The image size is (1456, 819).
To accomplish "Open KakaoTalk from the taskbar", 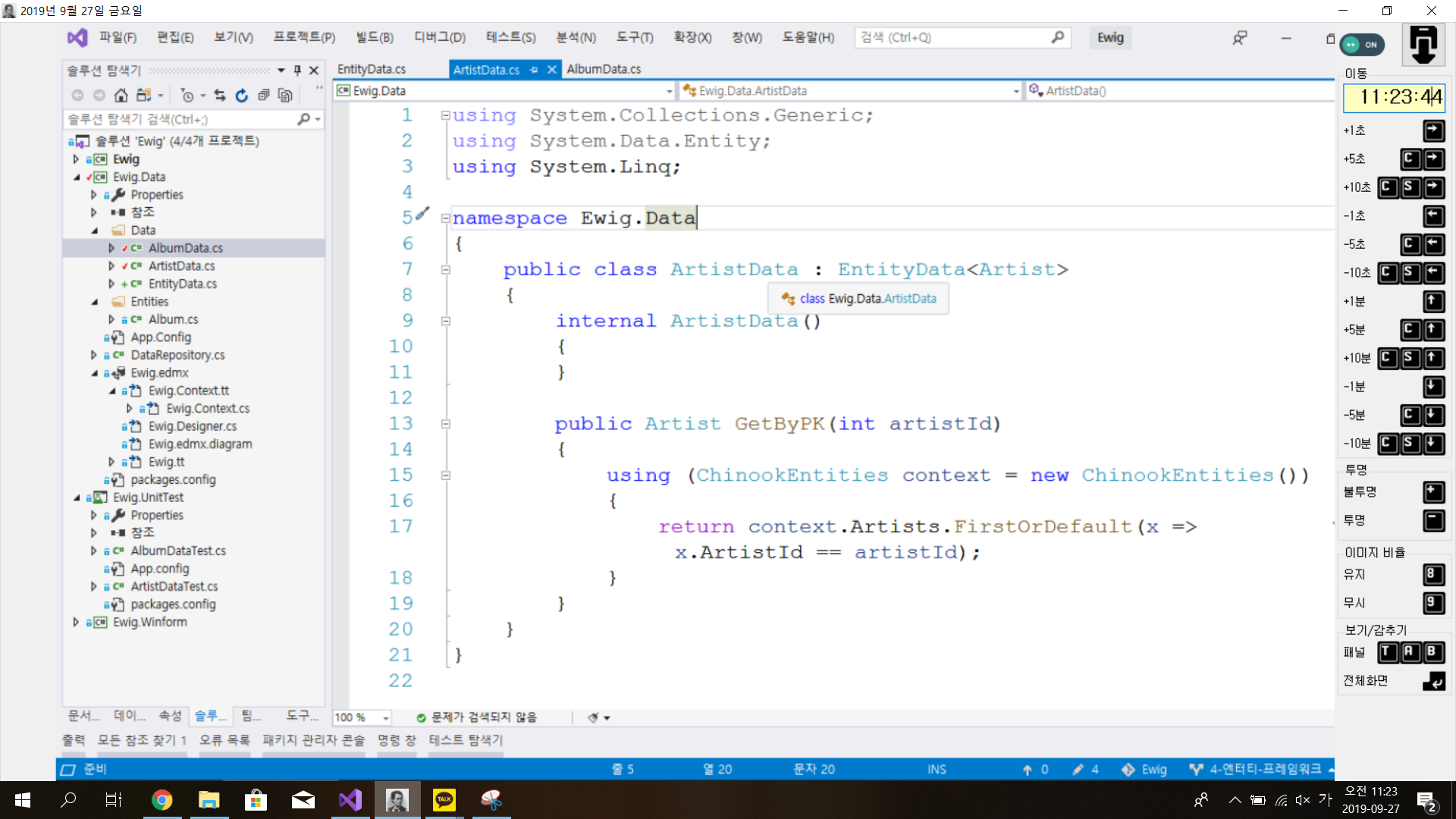I will 444,799.
